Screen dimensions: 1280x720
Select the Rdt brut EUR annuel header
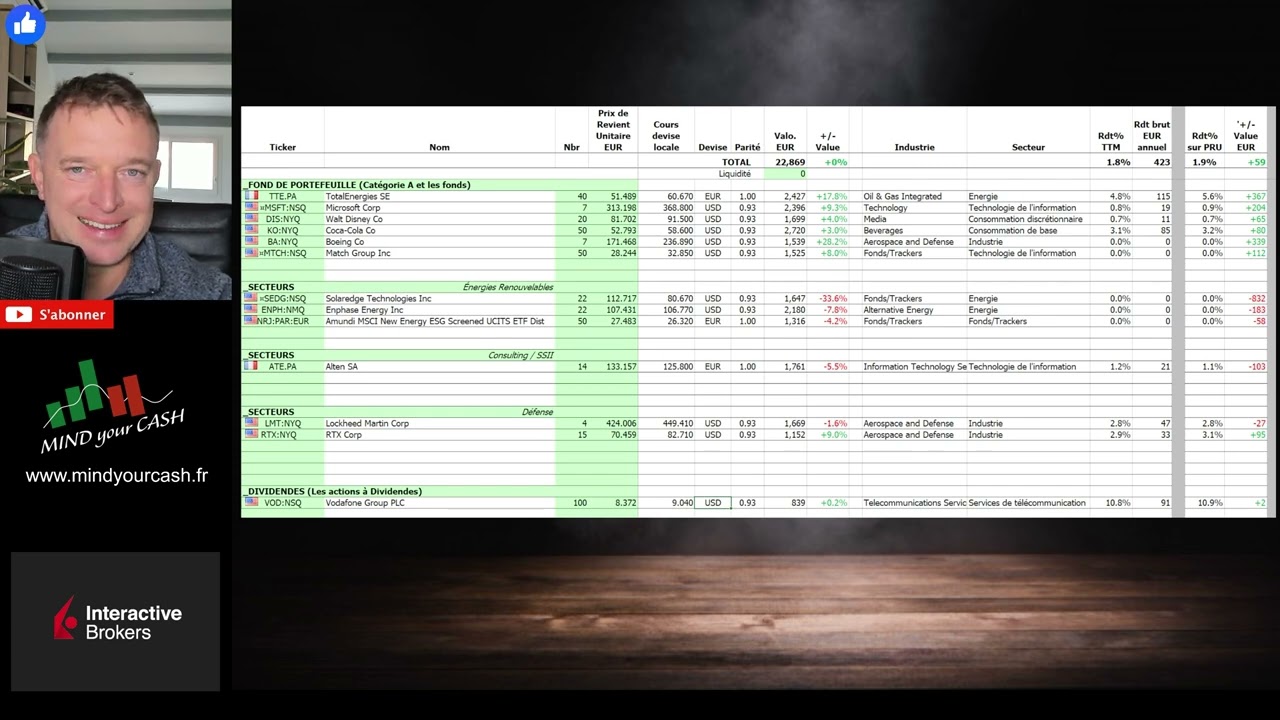click(1152, 136)
